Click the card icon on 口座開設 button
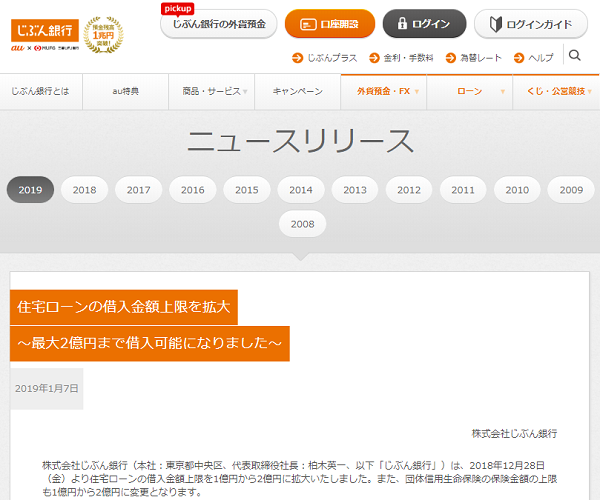The width and height of the screenshot is (600, 500). (x=308, y=24)
